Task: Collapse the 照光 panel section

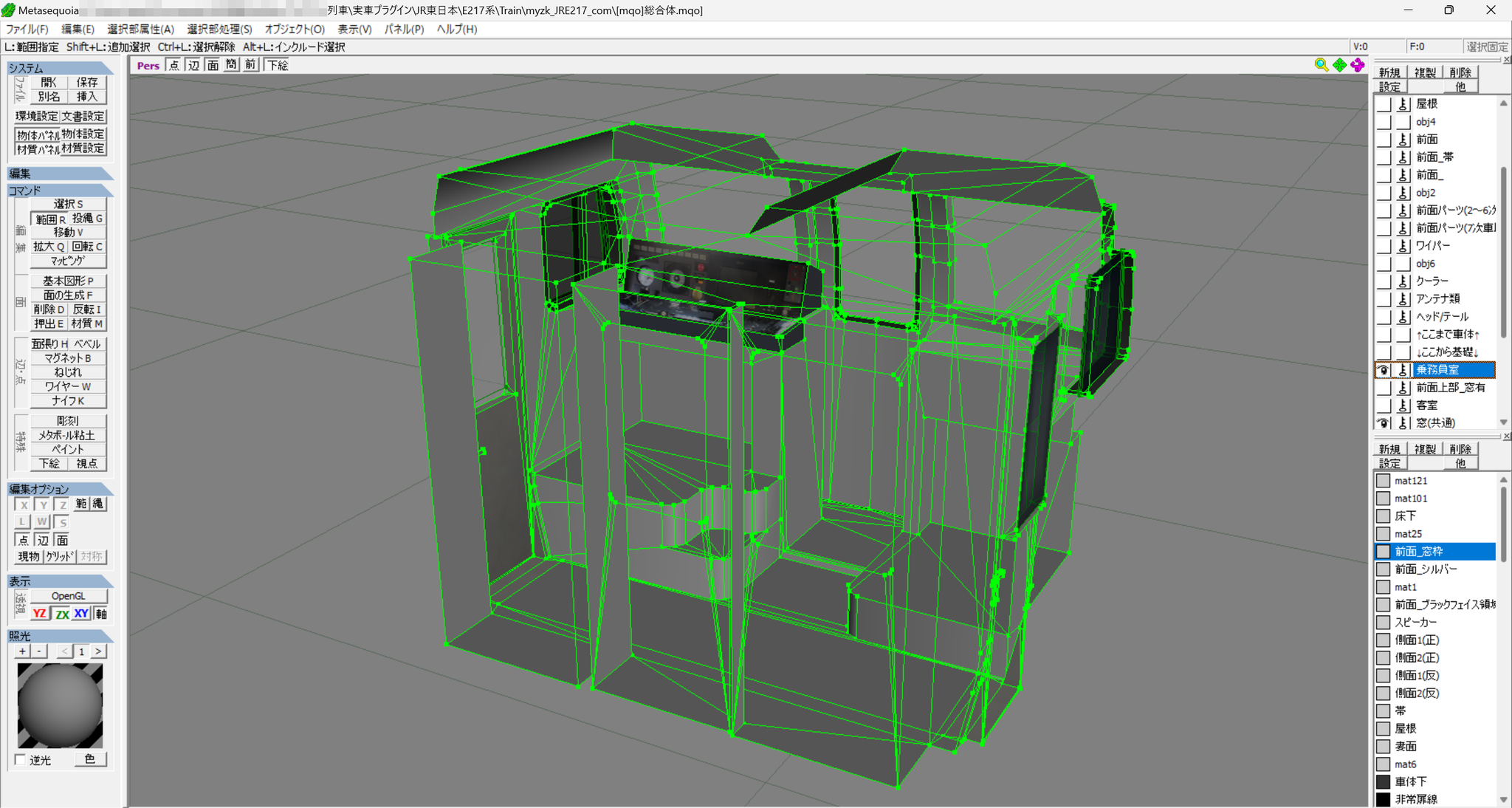Action: (x=60, y=636)
